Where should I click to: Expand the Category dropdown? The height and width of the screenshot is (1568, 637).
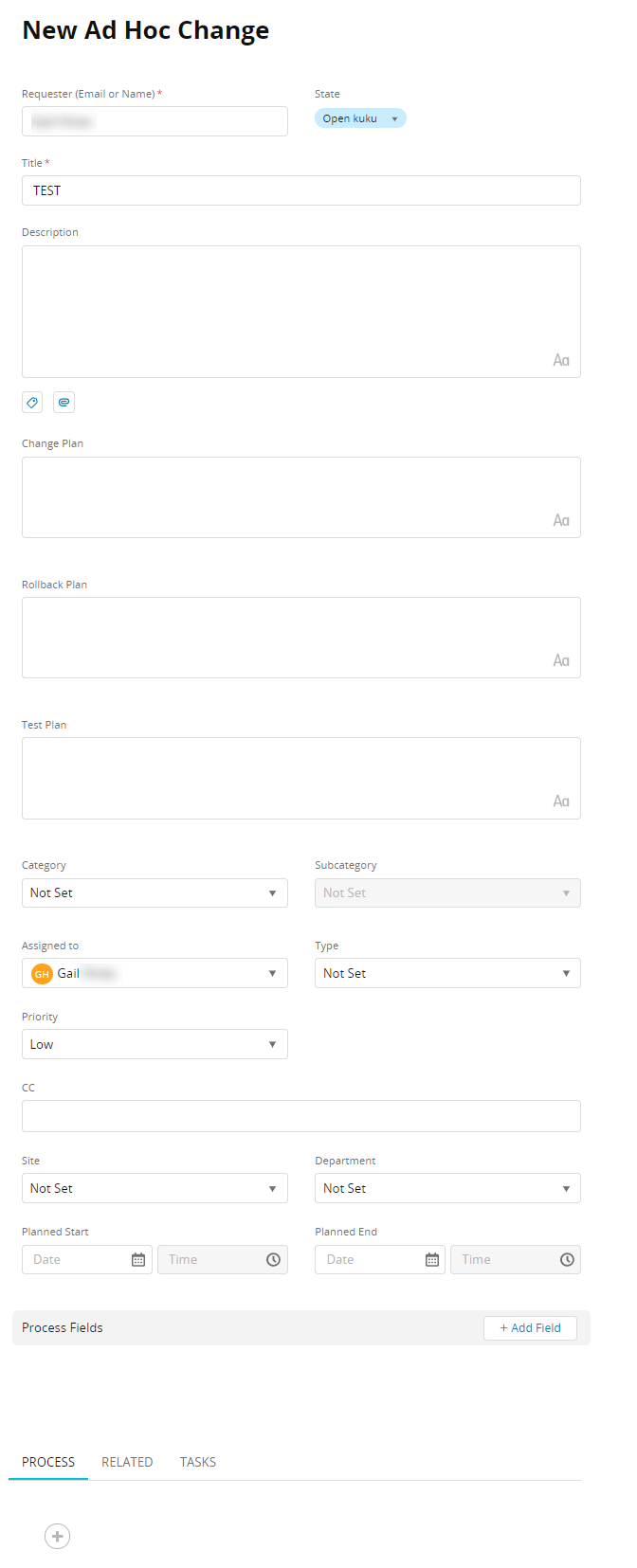click(x=155, y=892)
